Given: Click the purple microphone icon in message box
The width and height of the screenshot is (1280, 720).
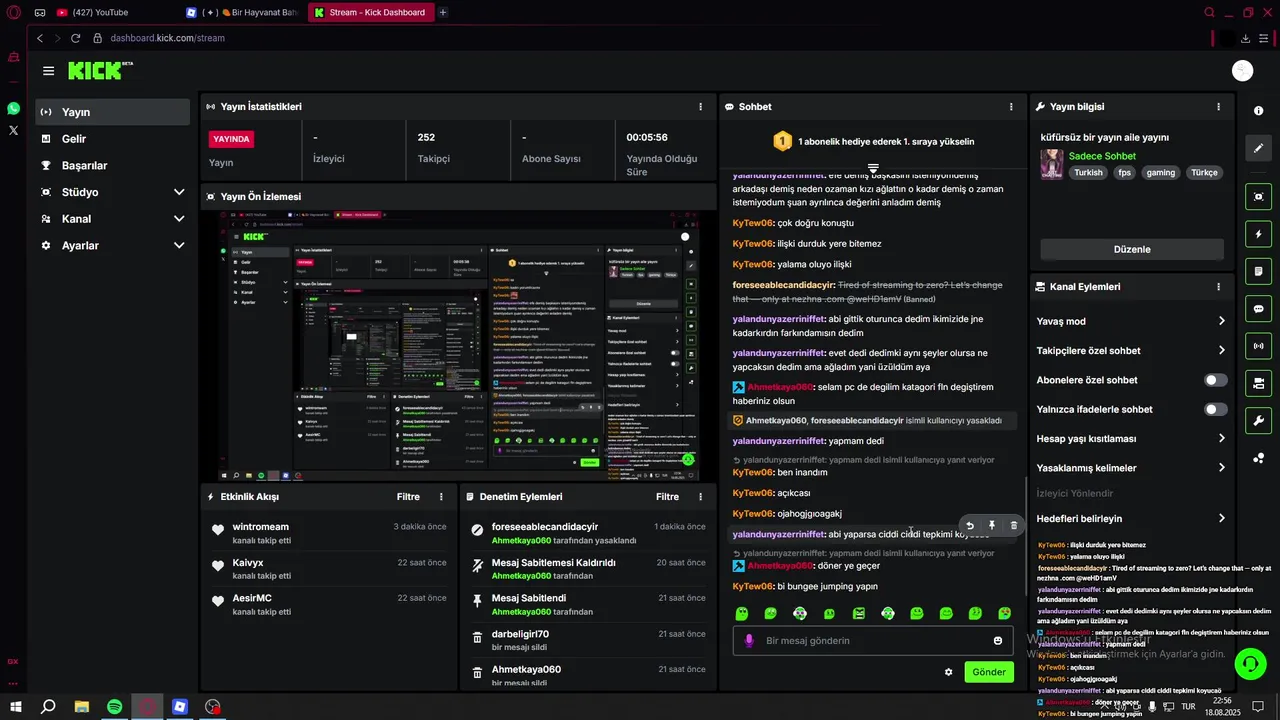Looking at the screenshot, I should (748, 641).
